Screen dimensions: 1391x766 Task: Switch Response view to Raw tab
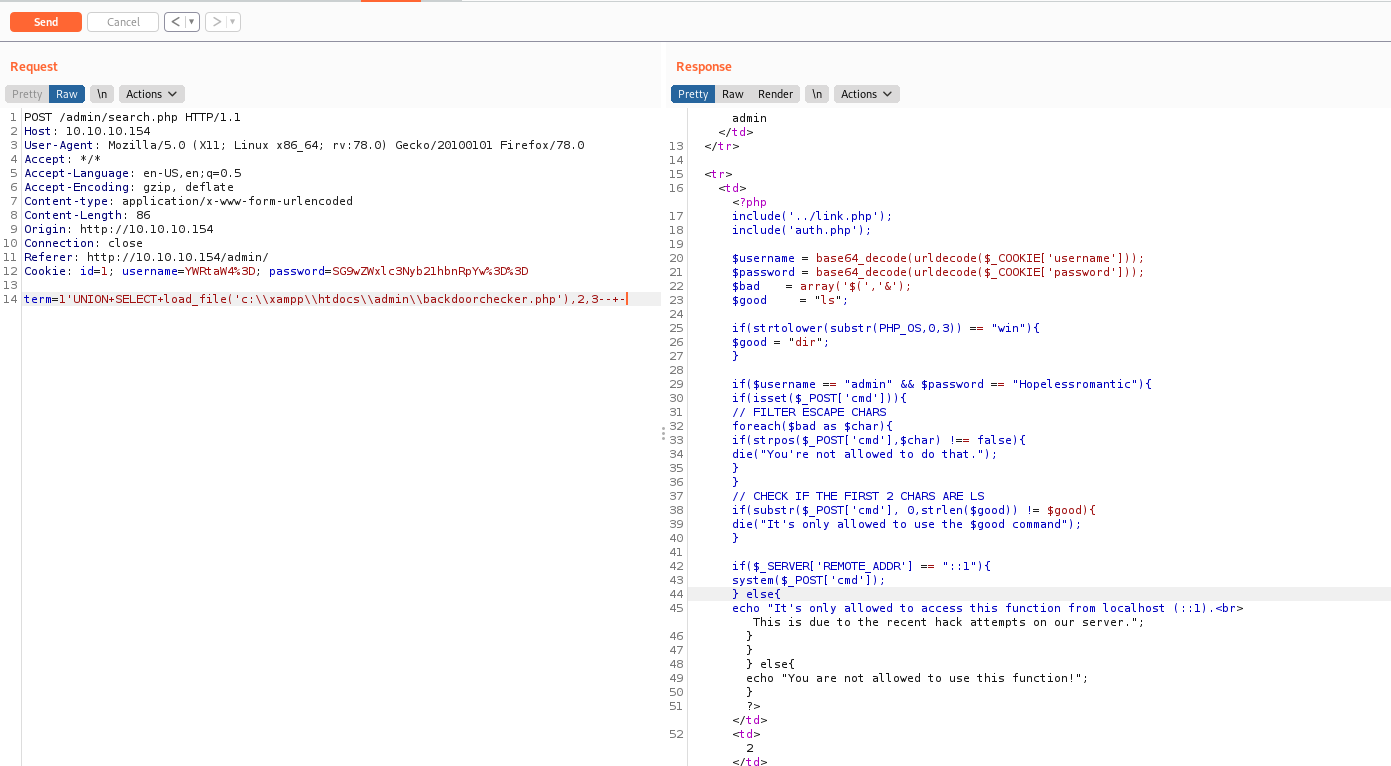coord(733,94)
